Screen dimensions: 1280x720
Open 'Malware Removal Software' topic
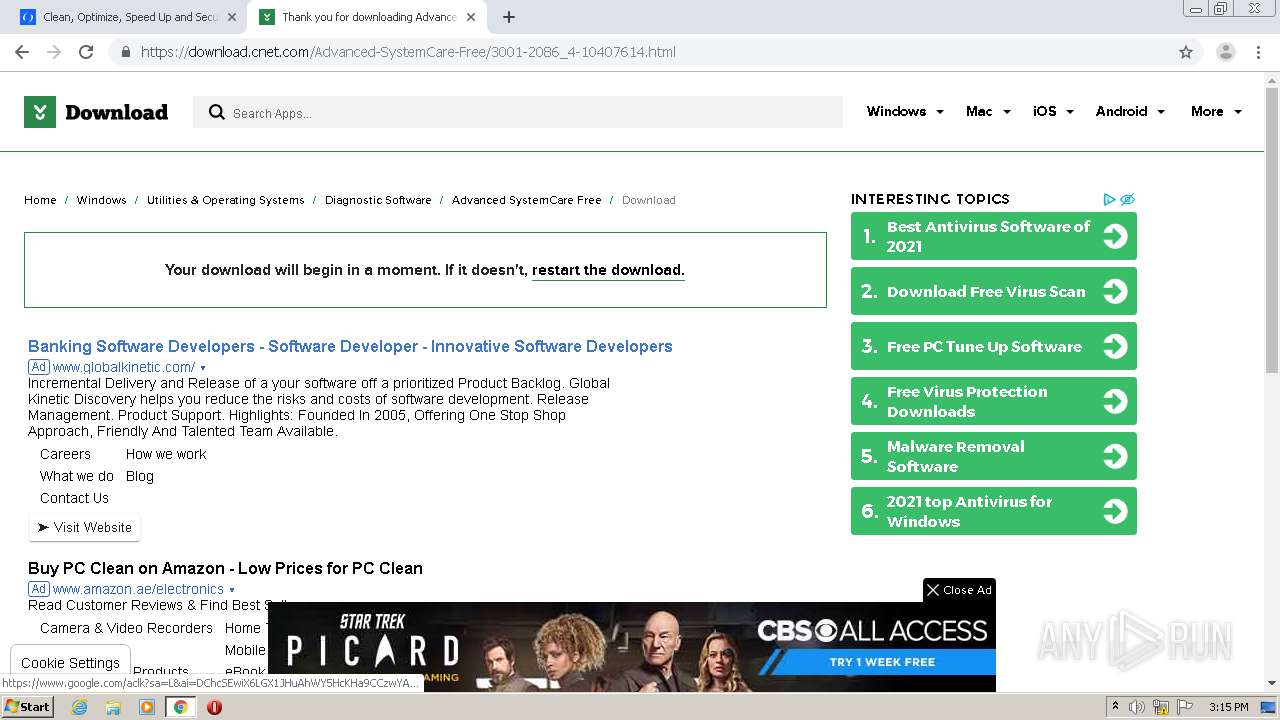[993, 456]
